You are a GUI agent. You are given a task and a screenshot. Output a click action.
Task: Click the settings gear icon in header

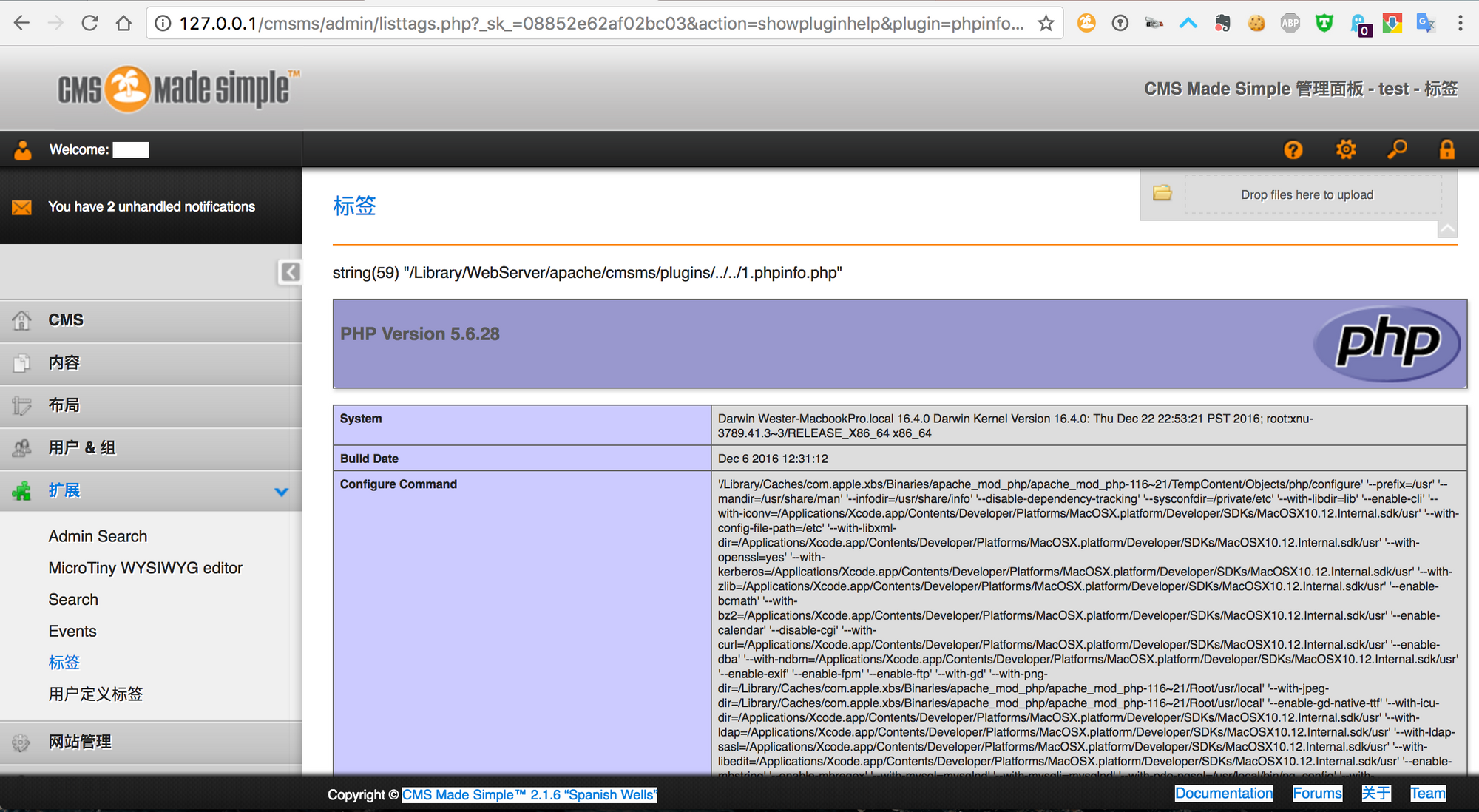[1345, 149]
